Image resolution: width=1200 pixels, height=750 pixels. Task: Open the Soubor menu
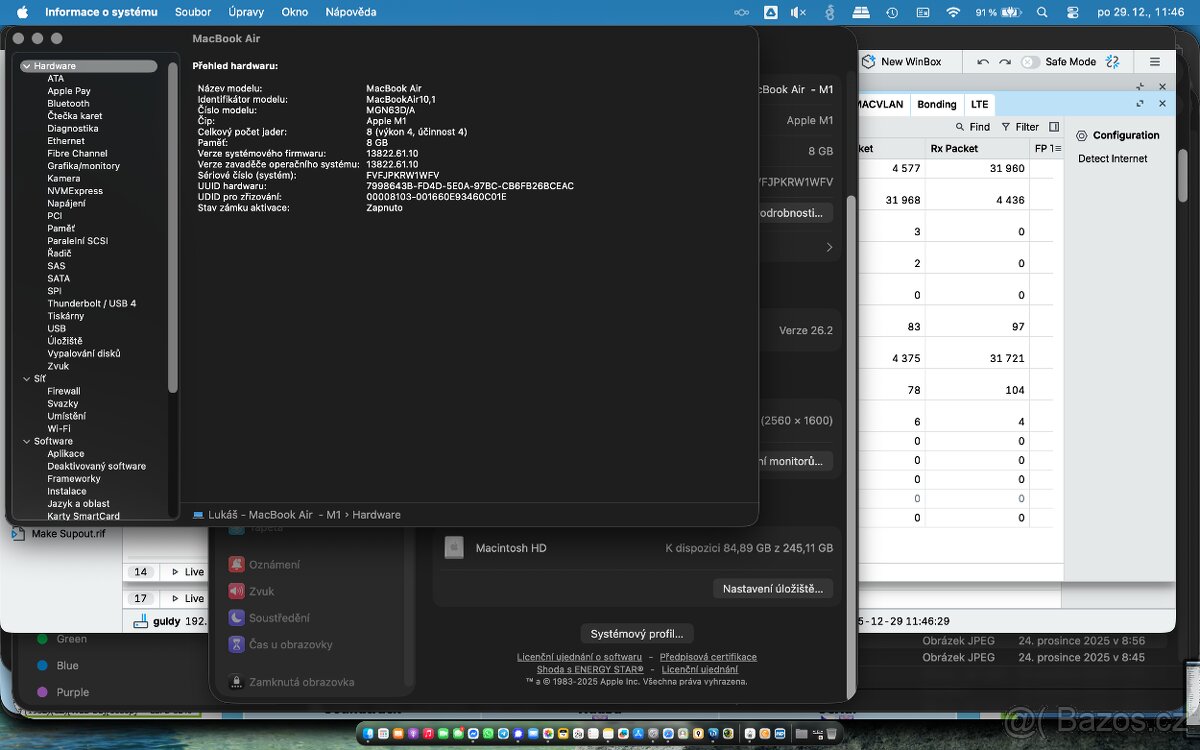click(x=193, y=12)
